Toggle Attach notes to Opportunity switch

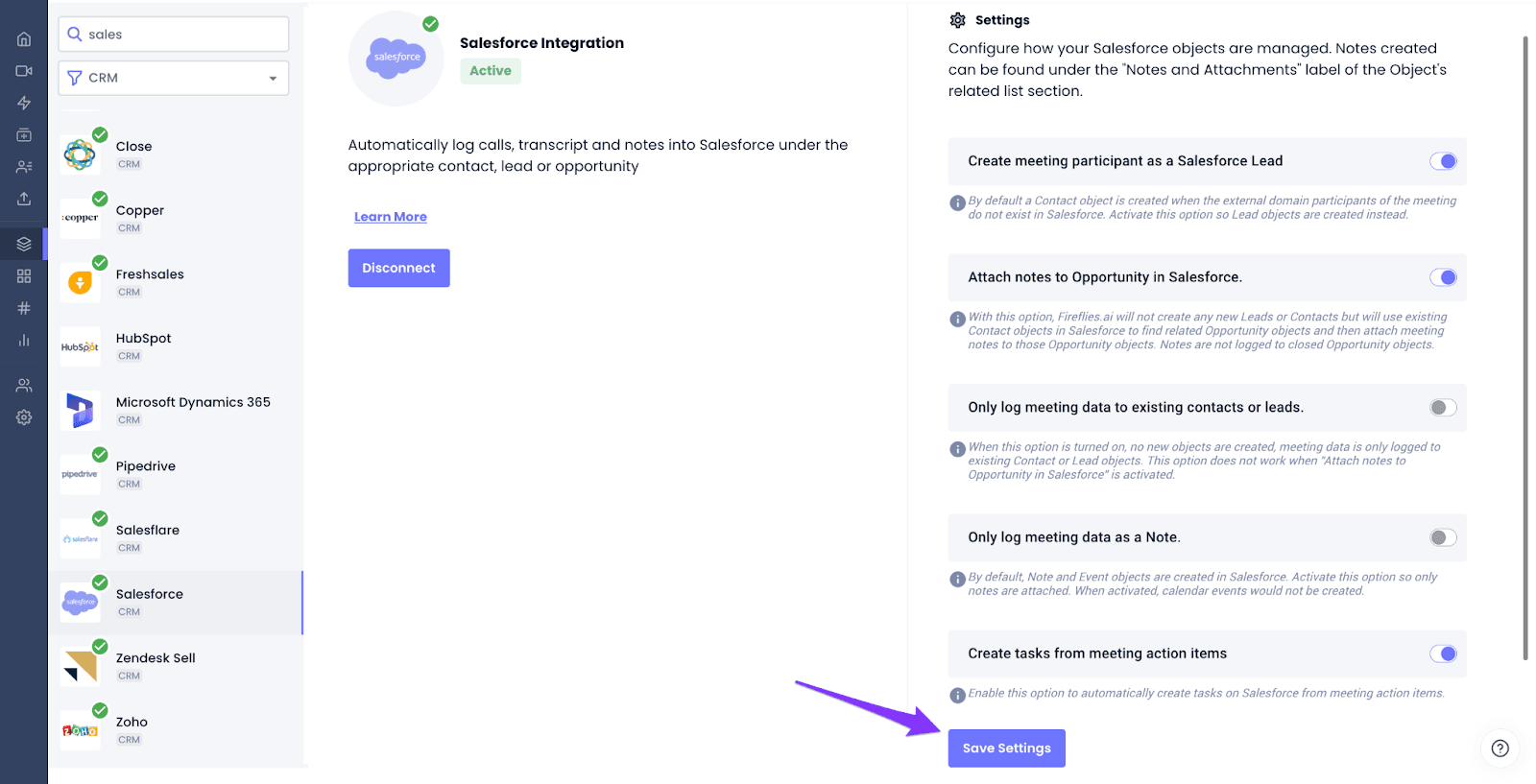pyautogui.click(x=1443, y=277)
